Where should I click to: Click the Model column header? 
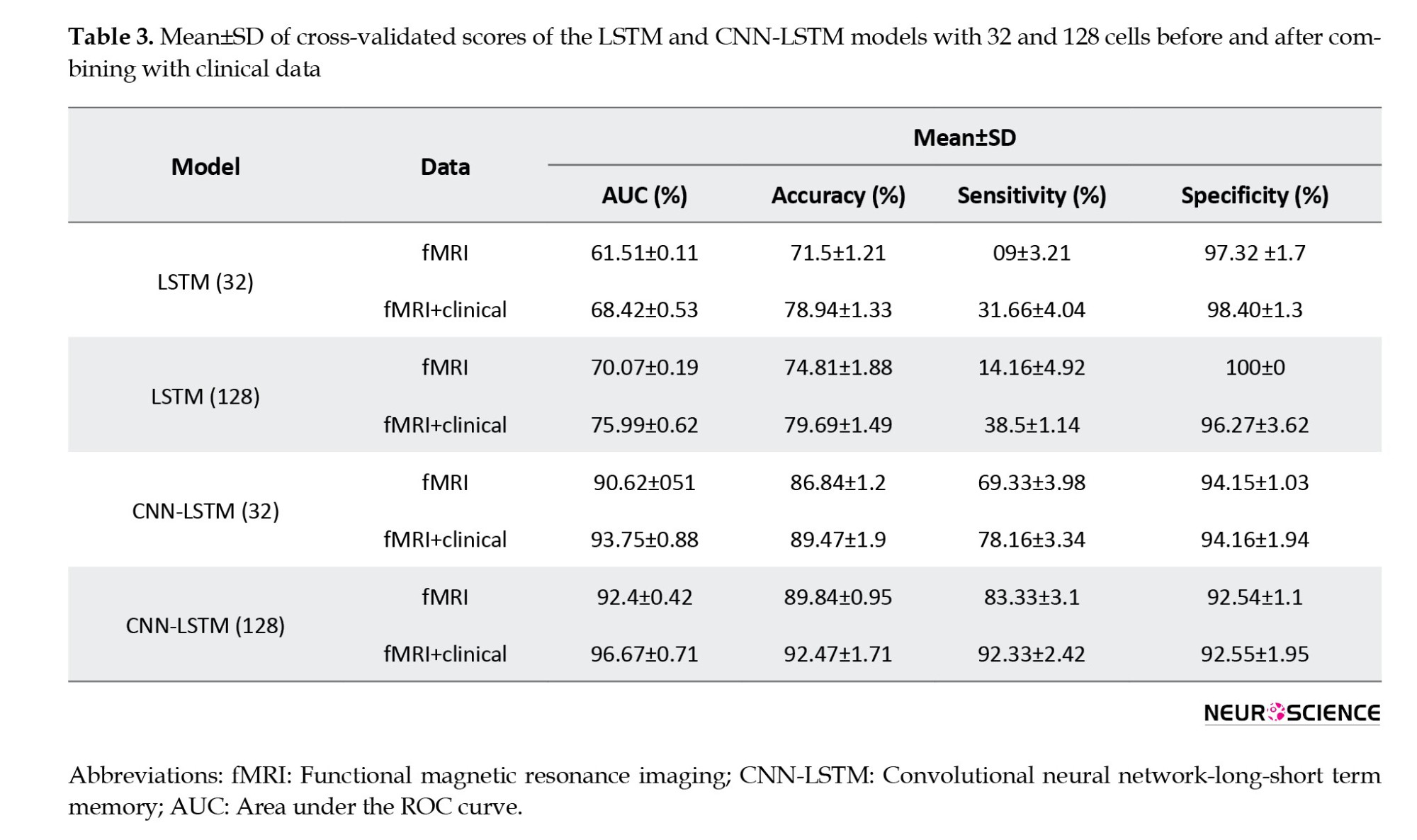tap(205, 166)
